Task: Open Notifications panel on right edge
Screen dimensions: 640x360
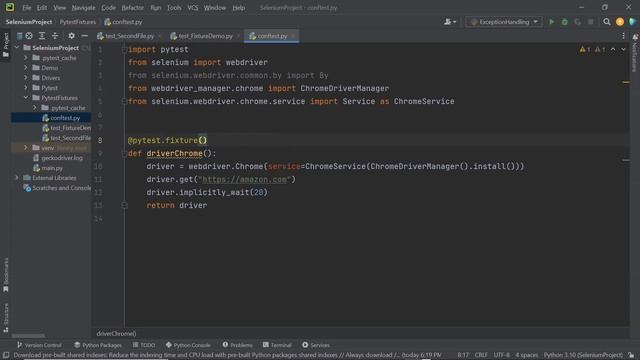Action: click(635, 53)
